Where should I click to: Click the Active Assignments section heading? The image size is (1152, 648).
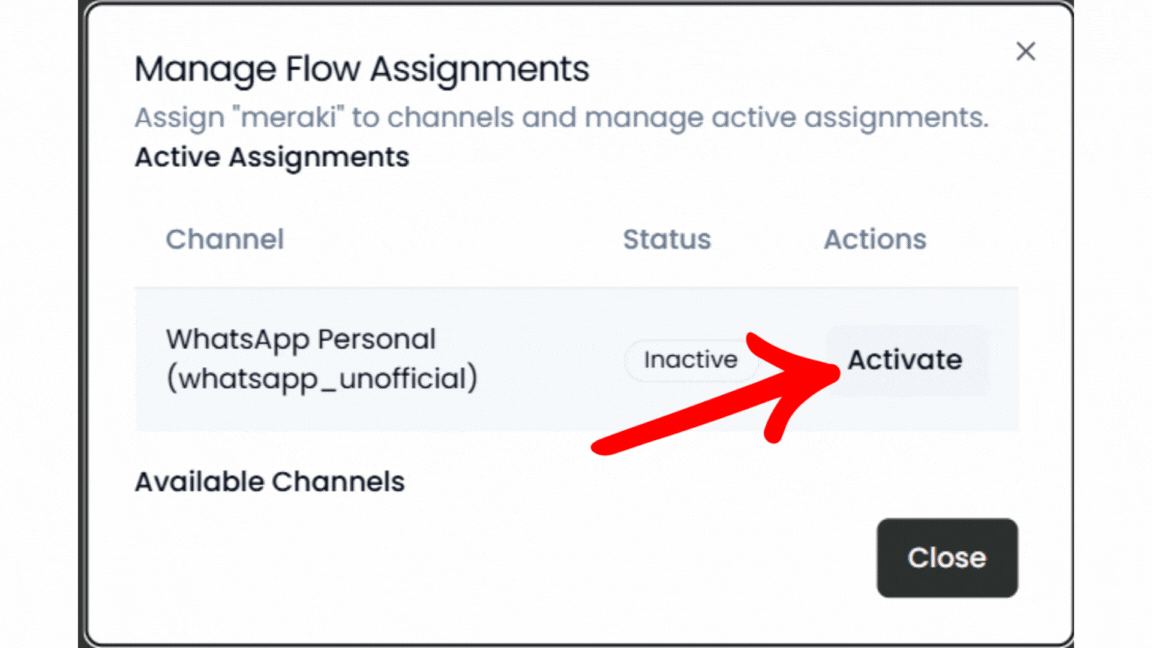(272, 158)
